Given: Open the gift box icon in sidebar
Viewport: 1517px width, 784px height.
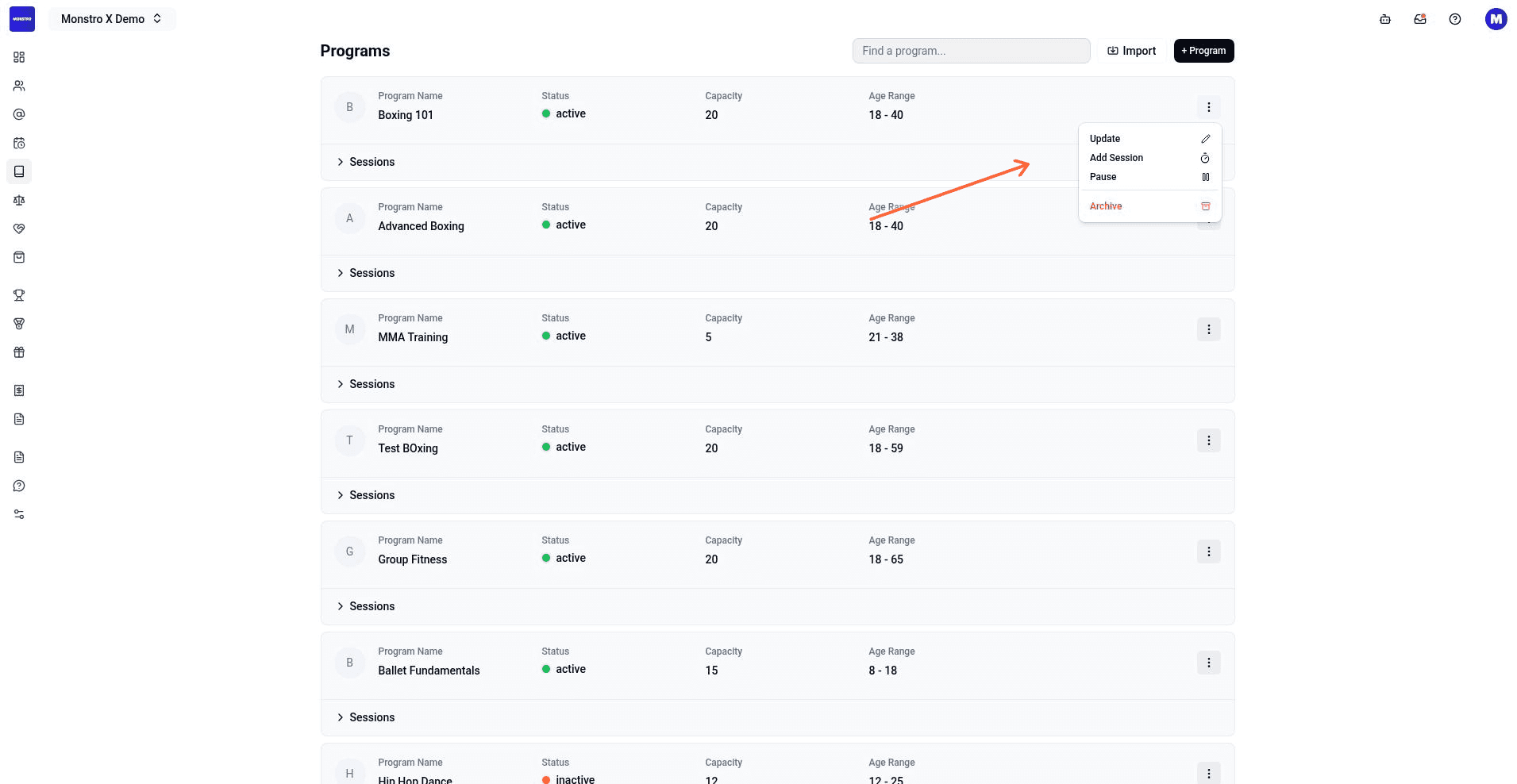Looking at the screenshot, I should (x=19, y=352).
